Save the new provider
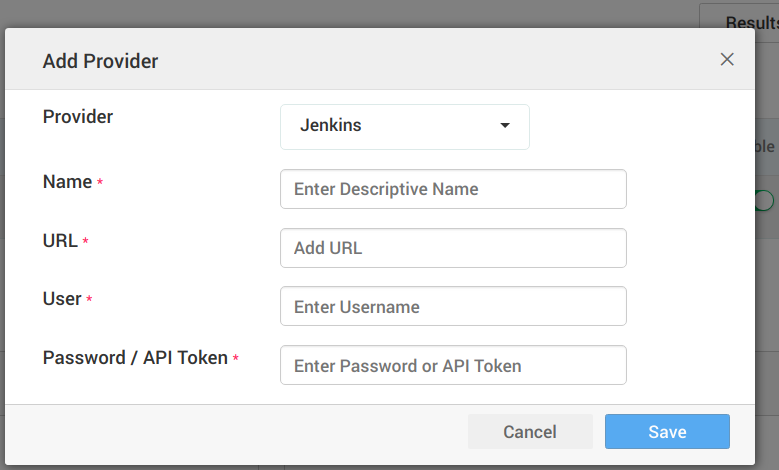The image size is (779, 470). coord(667,432)
